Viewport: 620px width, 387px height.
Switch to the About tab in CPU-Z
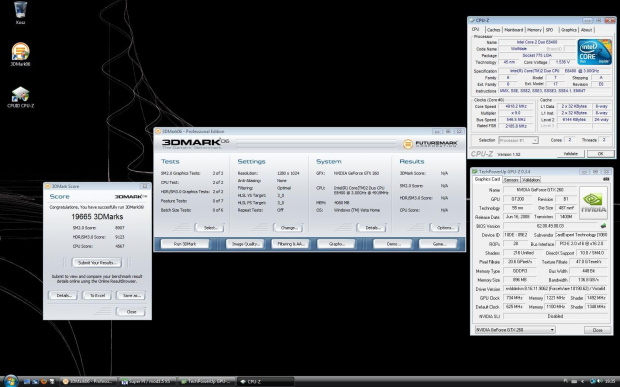coord(586,30)
